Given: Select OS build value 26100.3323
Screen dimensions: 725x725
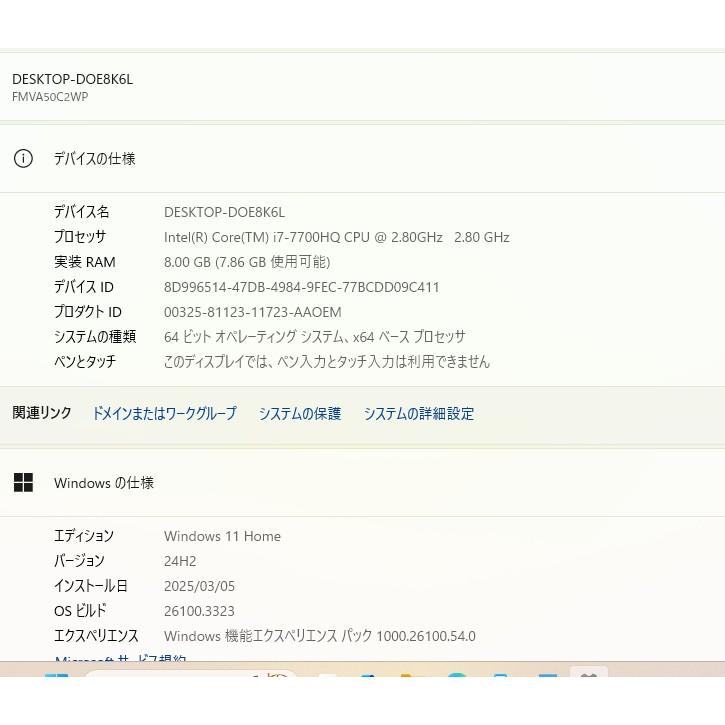Looking at the screenshot, I should coord(199,611).
